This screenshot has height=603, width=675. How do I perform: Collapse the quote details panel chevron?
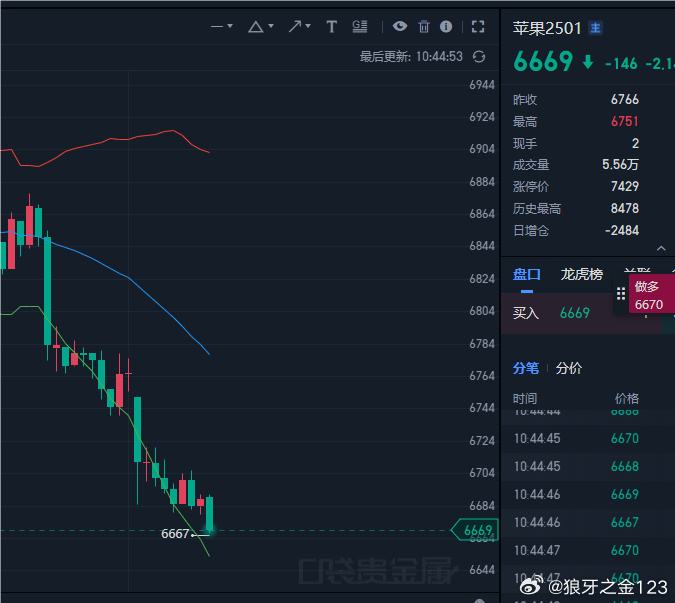click(x=661, y=248)
